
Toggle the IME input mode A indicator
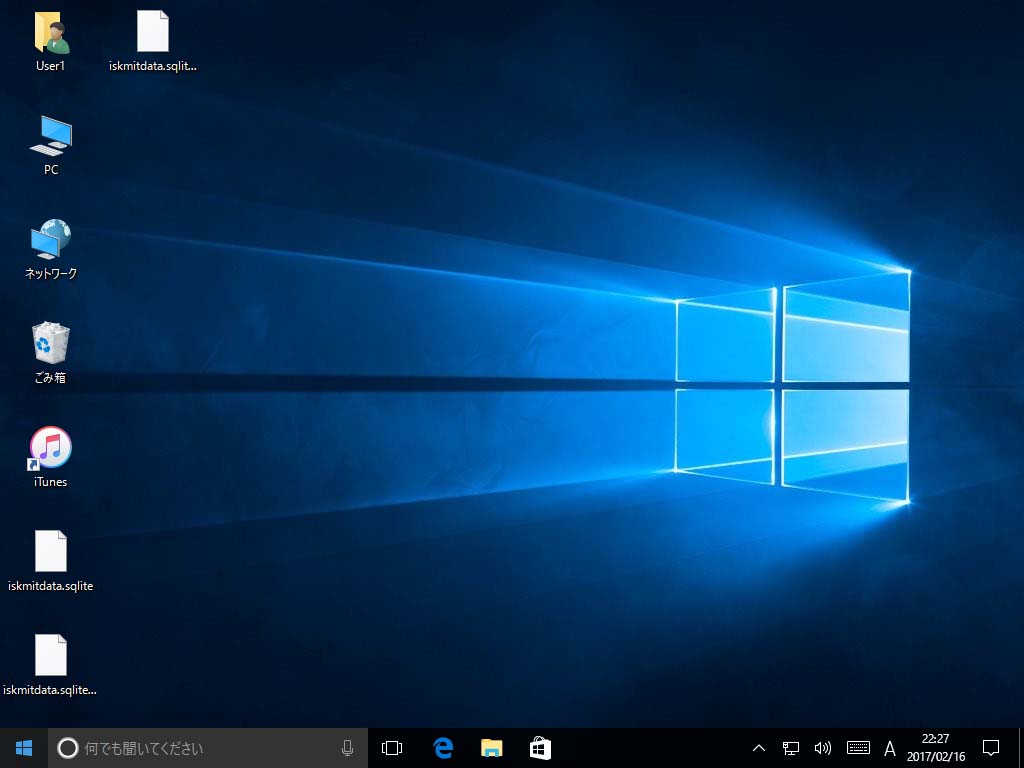[890, 748]
